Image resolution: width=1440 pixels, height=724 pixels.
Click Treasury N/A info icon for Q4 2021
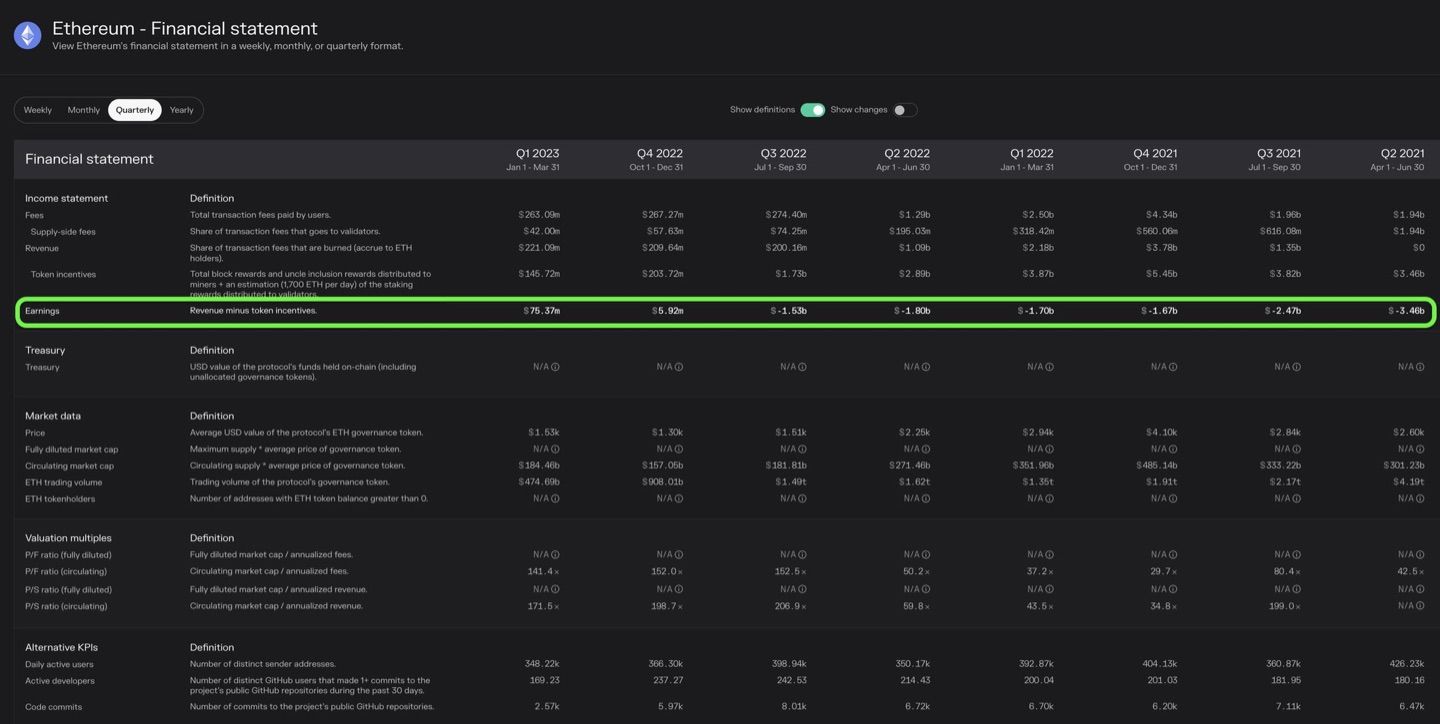[x=1173, y=367]
